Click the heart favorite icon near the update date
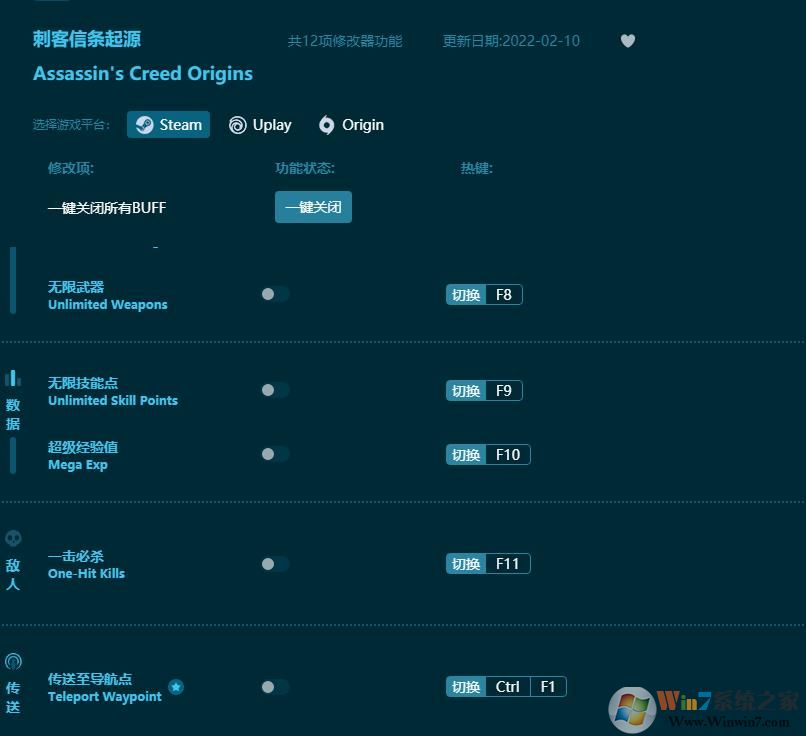The height and width of the screenshot is (736, 806). [x=628, y=41]
